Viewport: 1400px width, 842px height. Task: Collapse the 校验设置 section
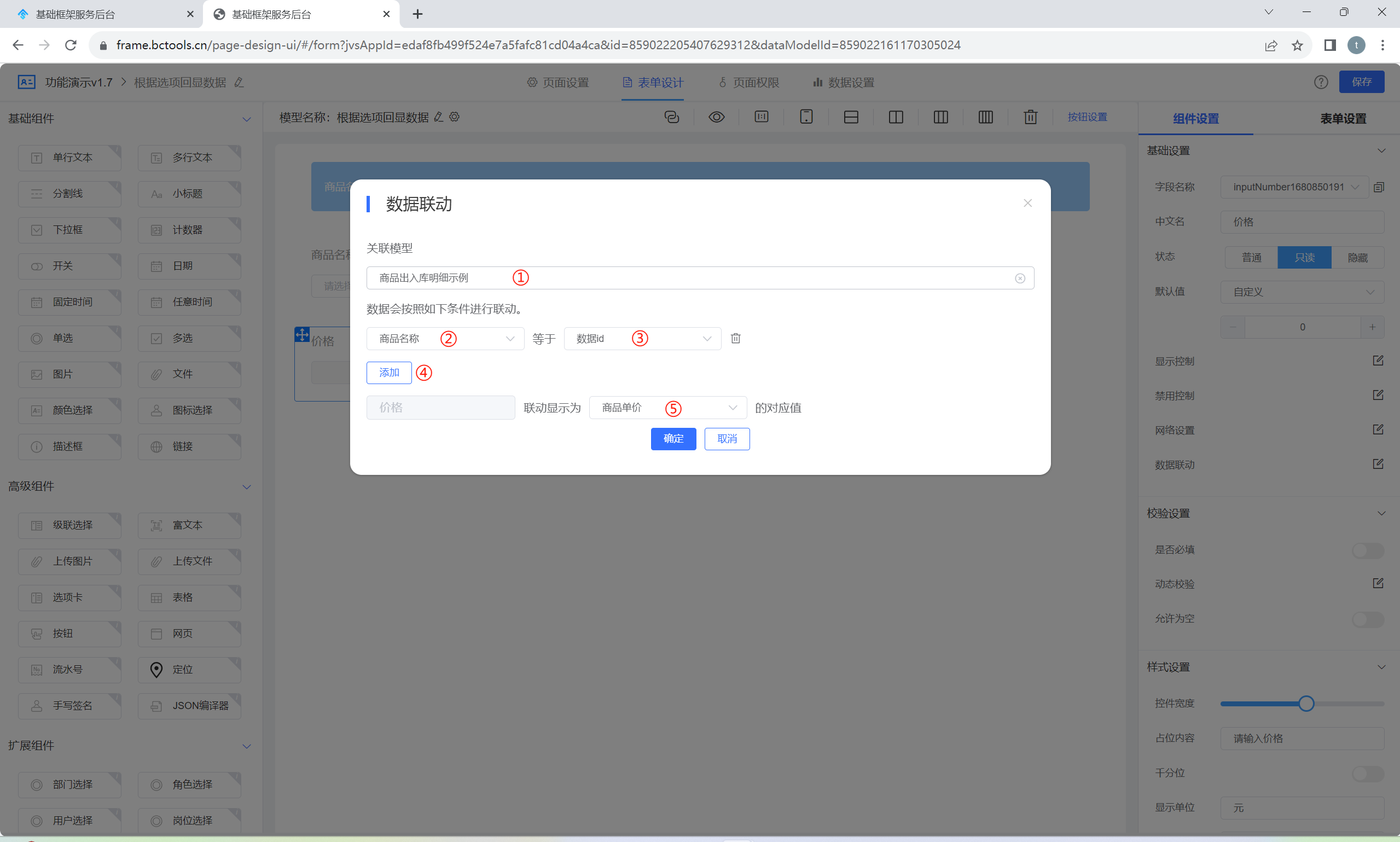pos(1381,514)
